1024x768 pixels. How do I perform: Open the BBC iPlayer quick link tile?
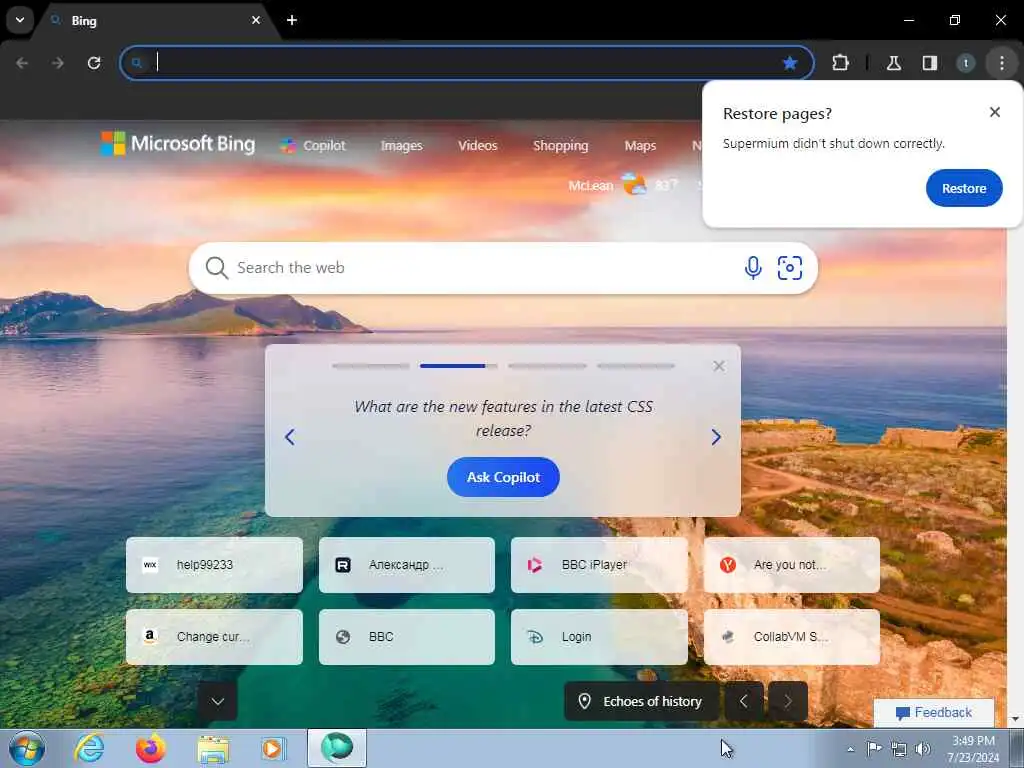pyautogui.click(x=599, y=565)
